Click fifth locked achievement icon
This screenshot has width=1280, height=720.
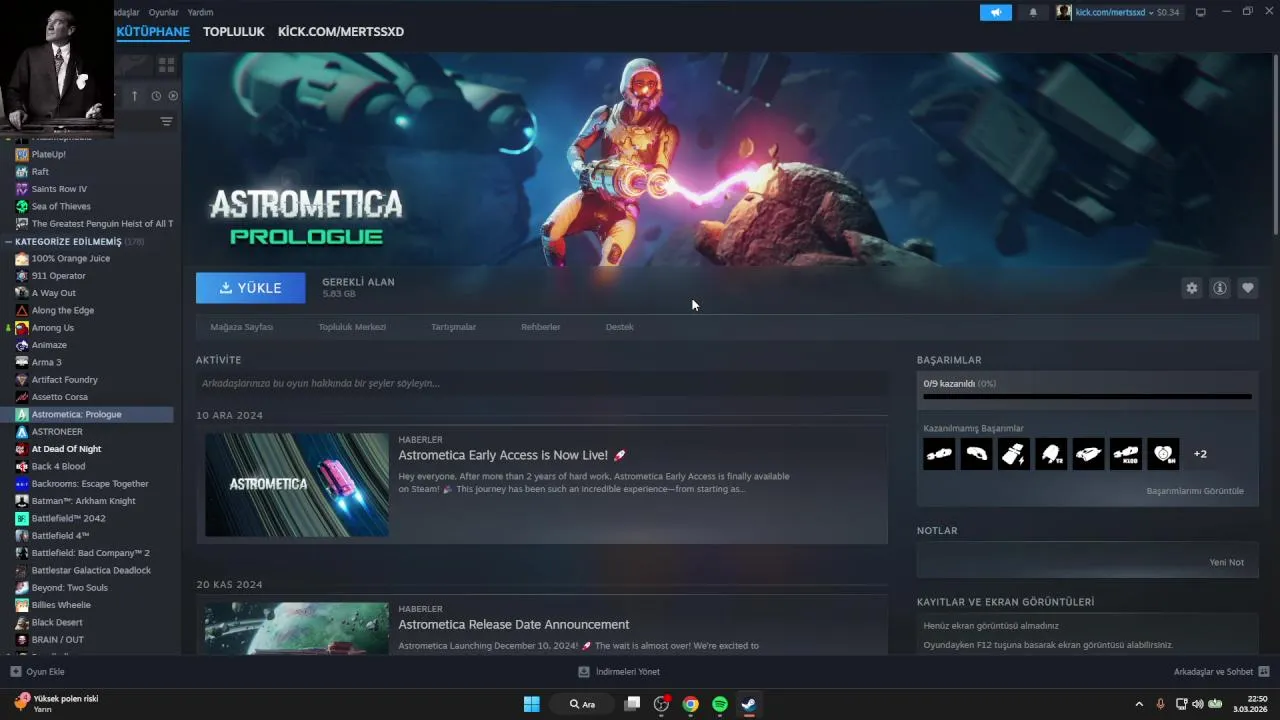[1088, 454]
